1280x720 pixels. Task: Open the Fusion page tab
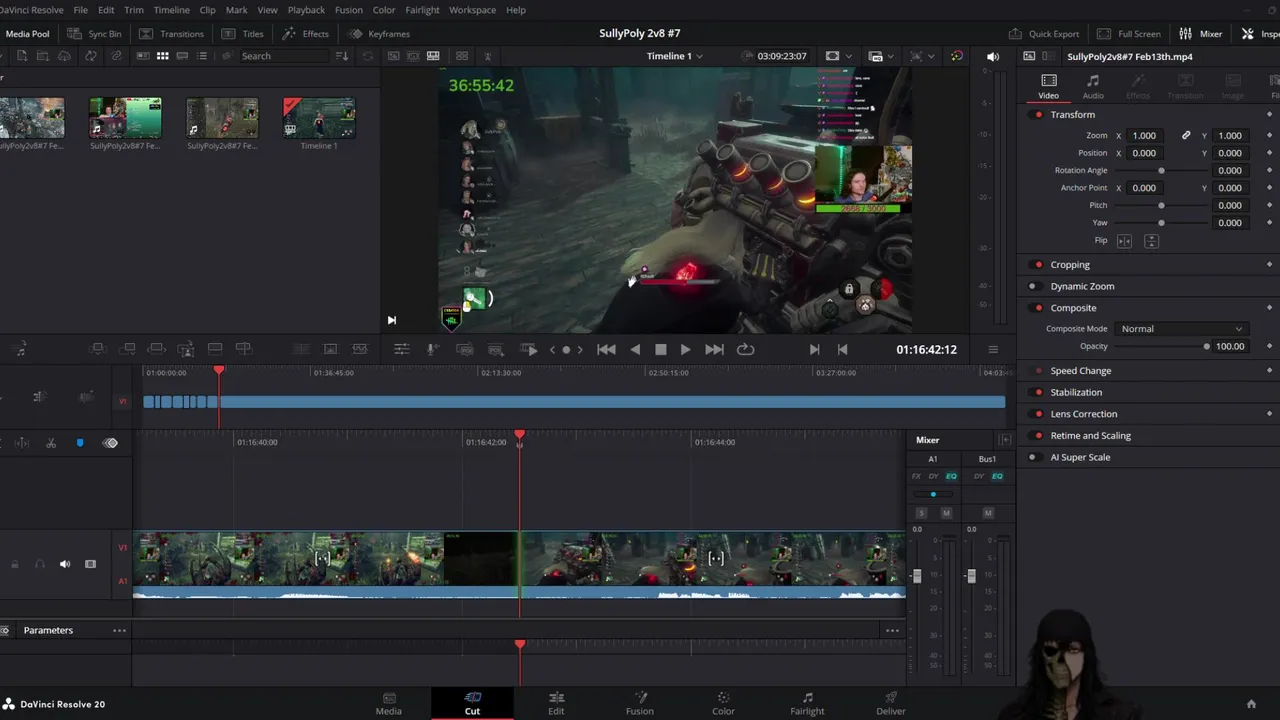(640, 703)
